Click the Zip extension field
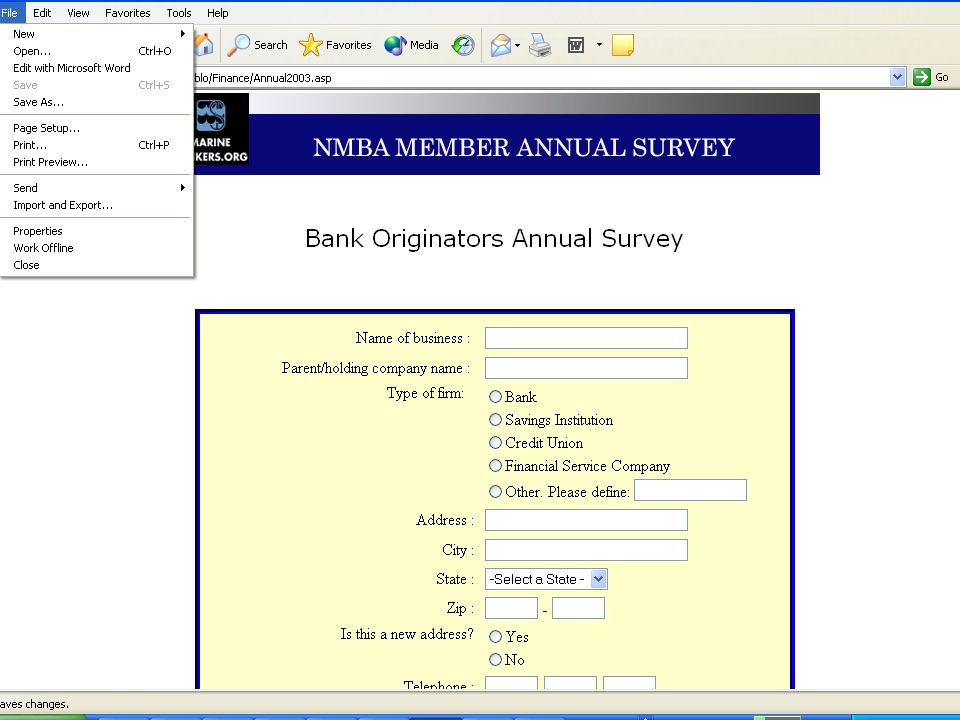 578,608
